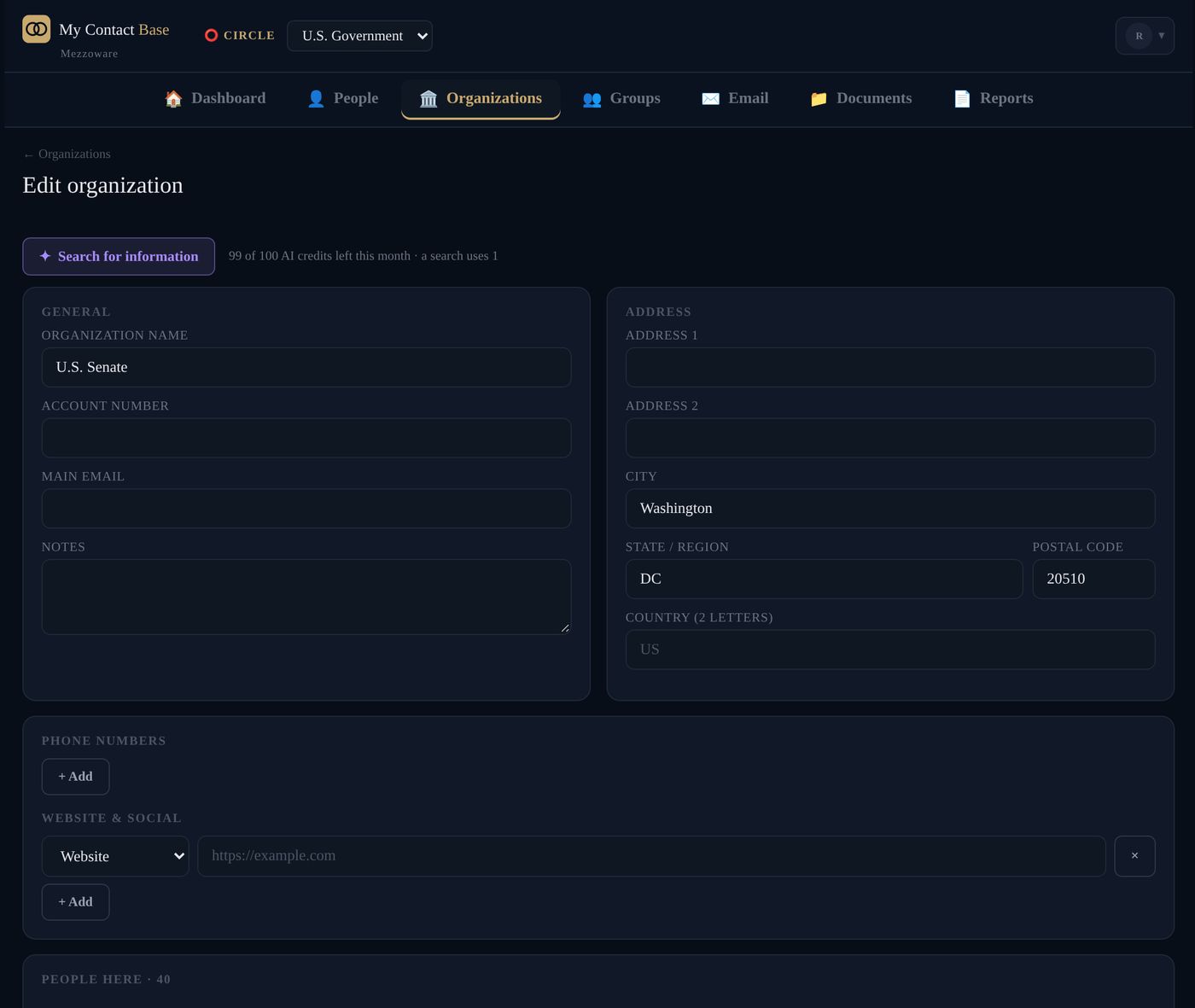Click the City field containing Washington

tap(890, 509)
